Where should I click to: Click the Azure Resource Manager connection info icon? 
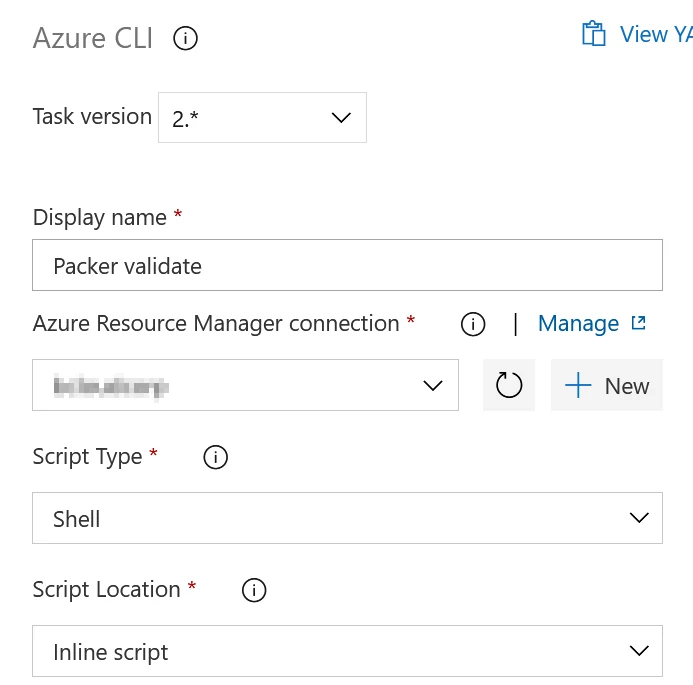pyautogui.click(x=473, y=324)
